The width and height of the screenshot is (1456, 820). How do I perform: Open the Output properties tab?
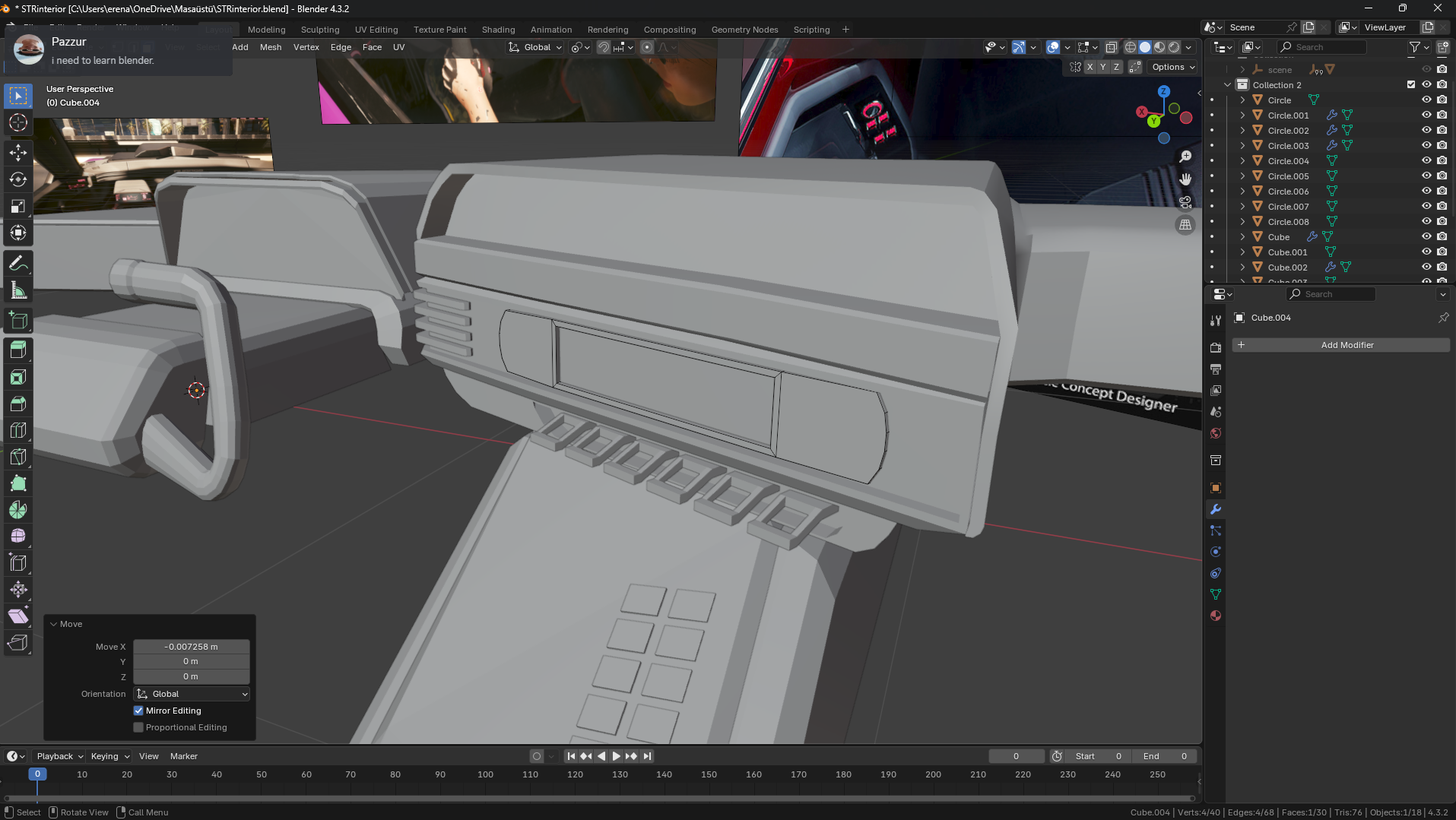(1216, 369)
